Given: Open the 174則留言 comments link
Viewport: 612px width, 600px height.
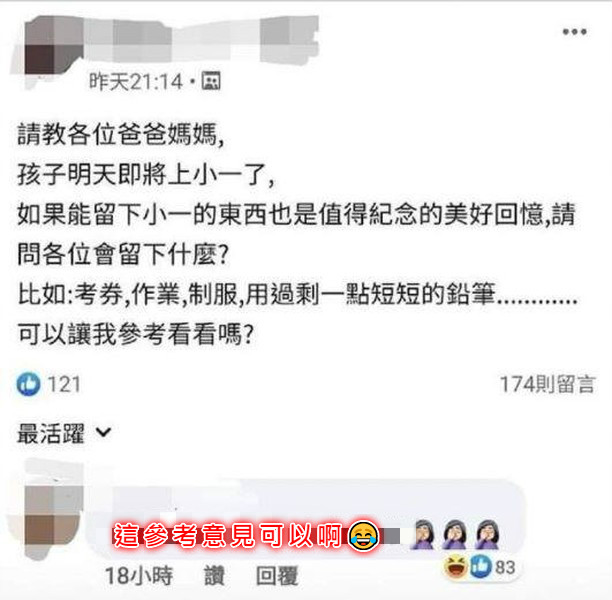Looking at the screenshot, I should [x=547, y=385].
